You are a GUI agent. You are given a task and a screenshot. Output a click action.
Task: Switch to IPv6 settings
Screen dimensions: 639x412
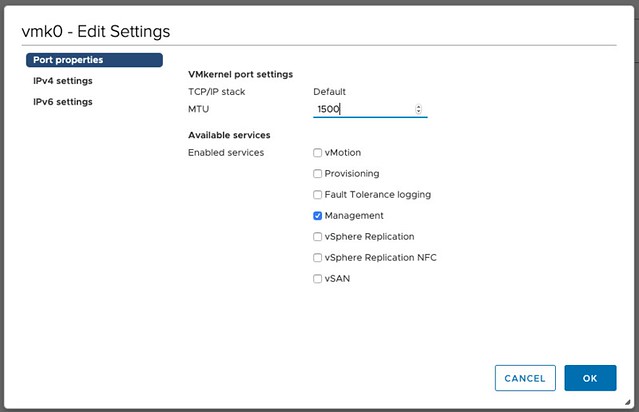point(63,102)
